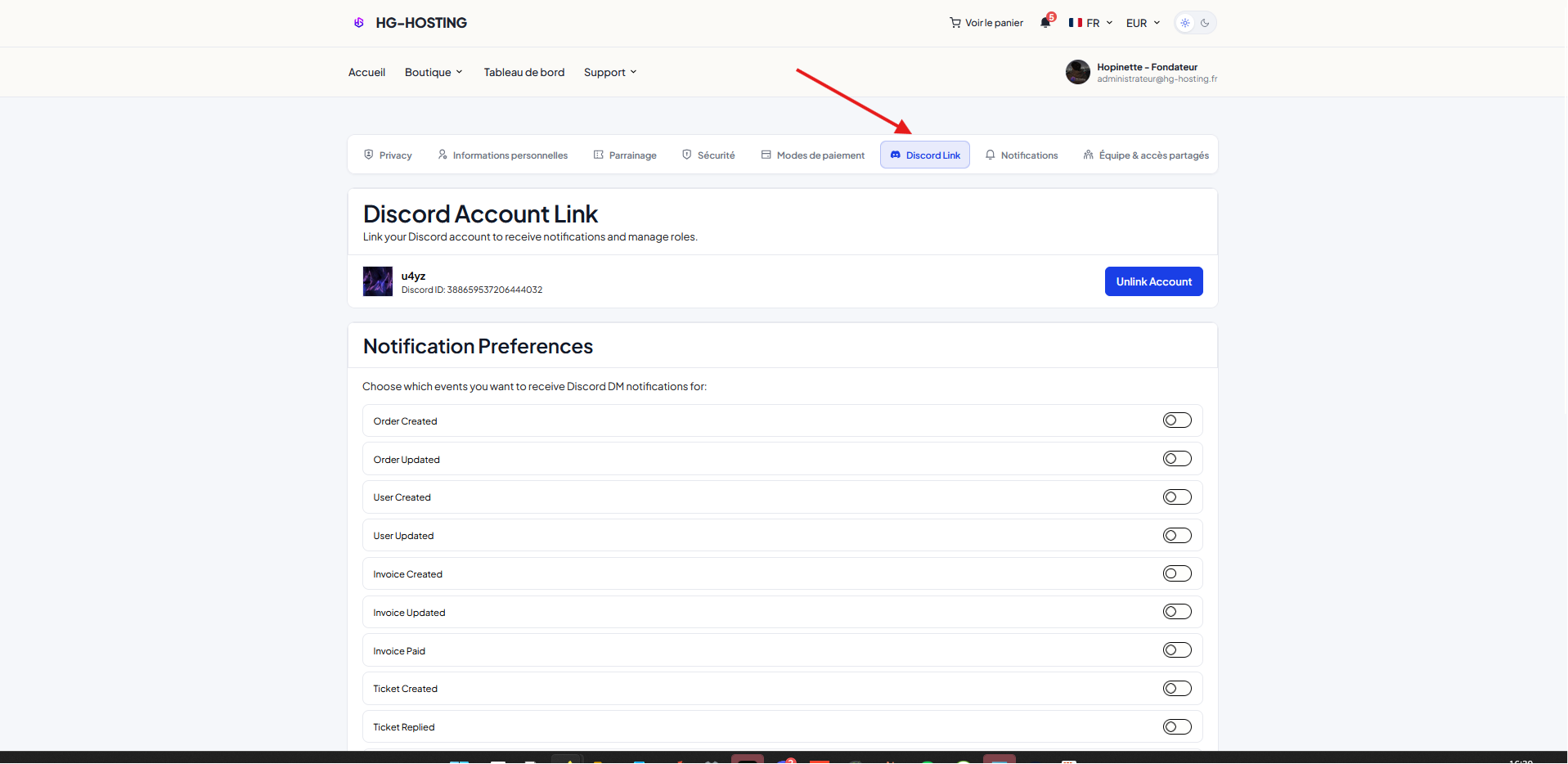Image resolution: width=1568 pixels, height=764 pixels.
Task: Open the shopping cart icon
Action: [x=955, y=23]
